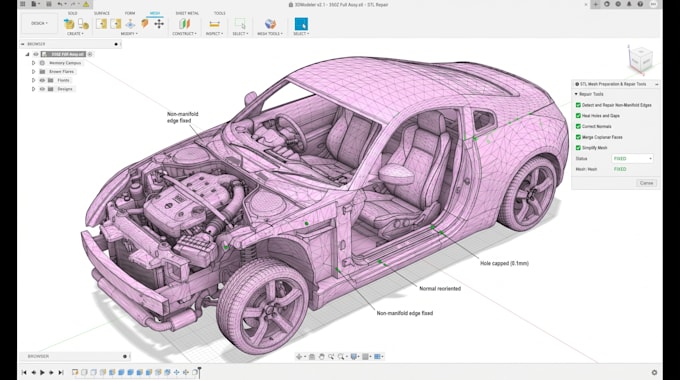Image resolution: width=680 pixels, height=380 pixels.
Task: Uncheck Detect and Repair Non-Manifold Edges
Action: pyautogui.click(x=578, y=105)
